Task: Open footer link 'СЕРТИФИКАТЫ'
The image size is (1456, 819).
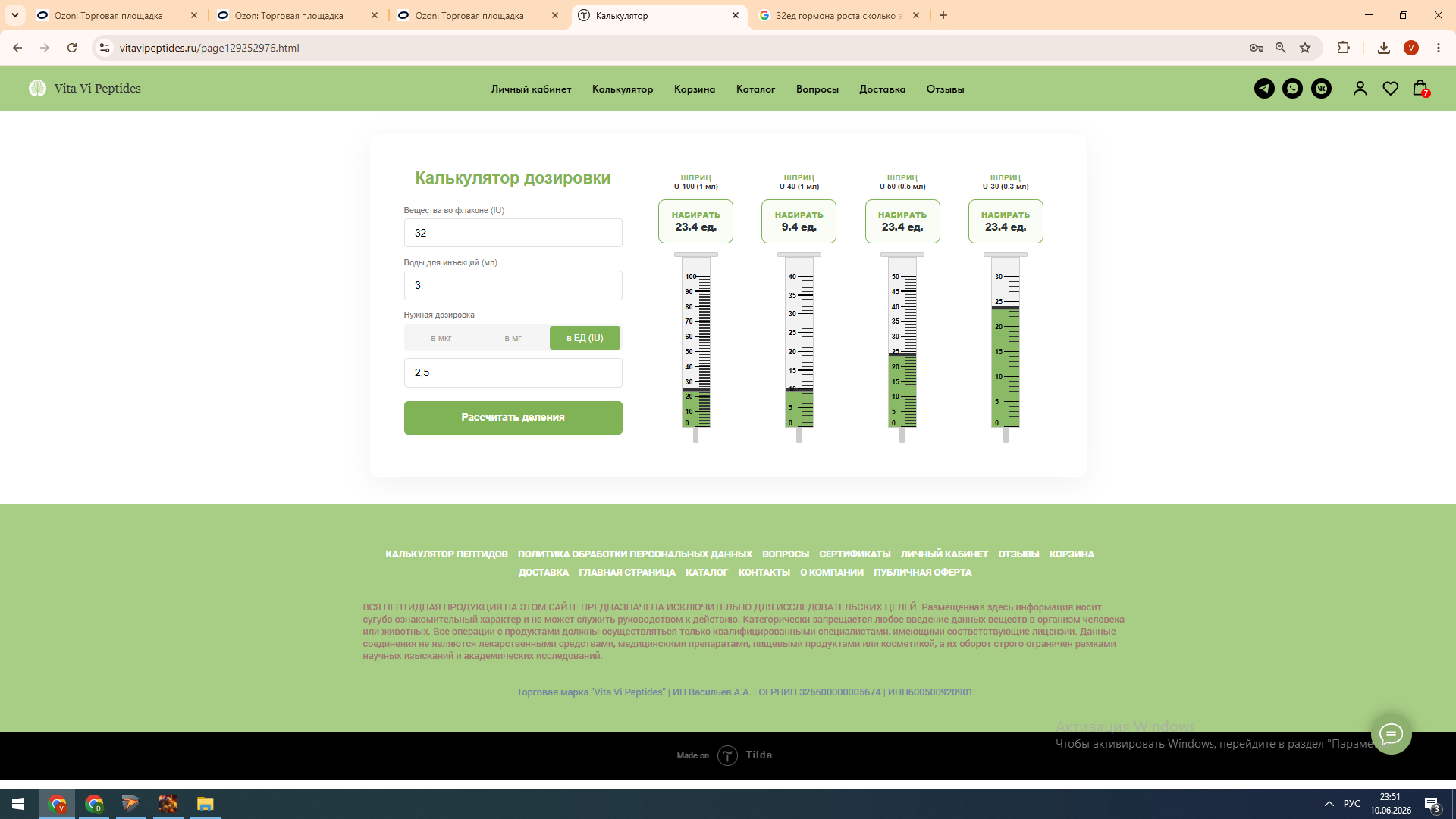Action: [x=855, y=554]
